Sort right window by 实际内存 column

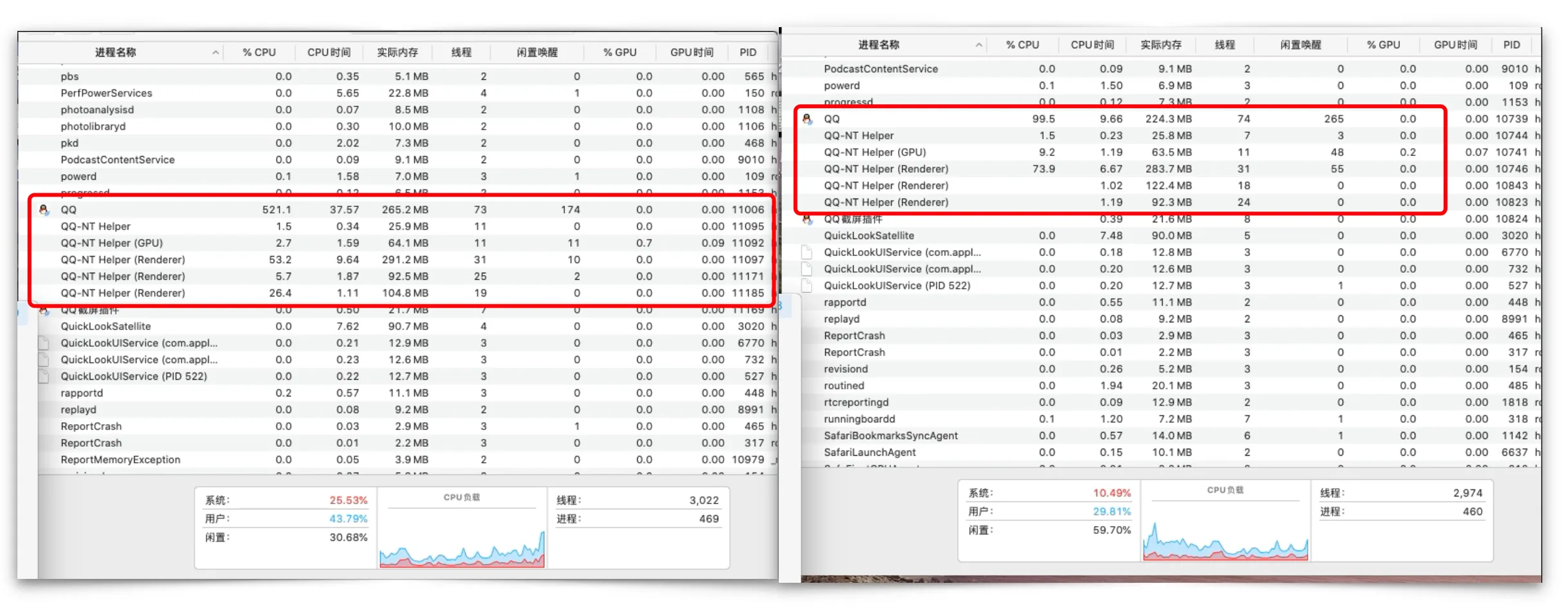point(1161,45)
